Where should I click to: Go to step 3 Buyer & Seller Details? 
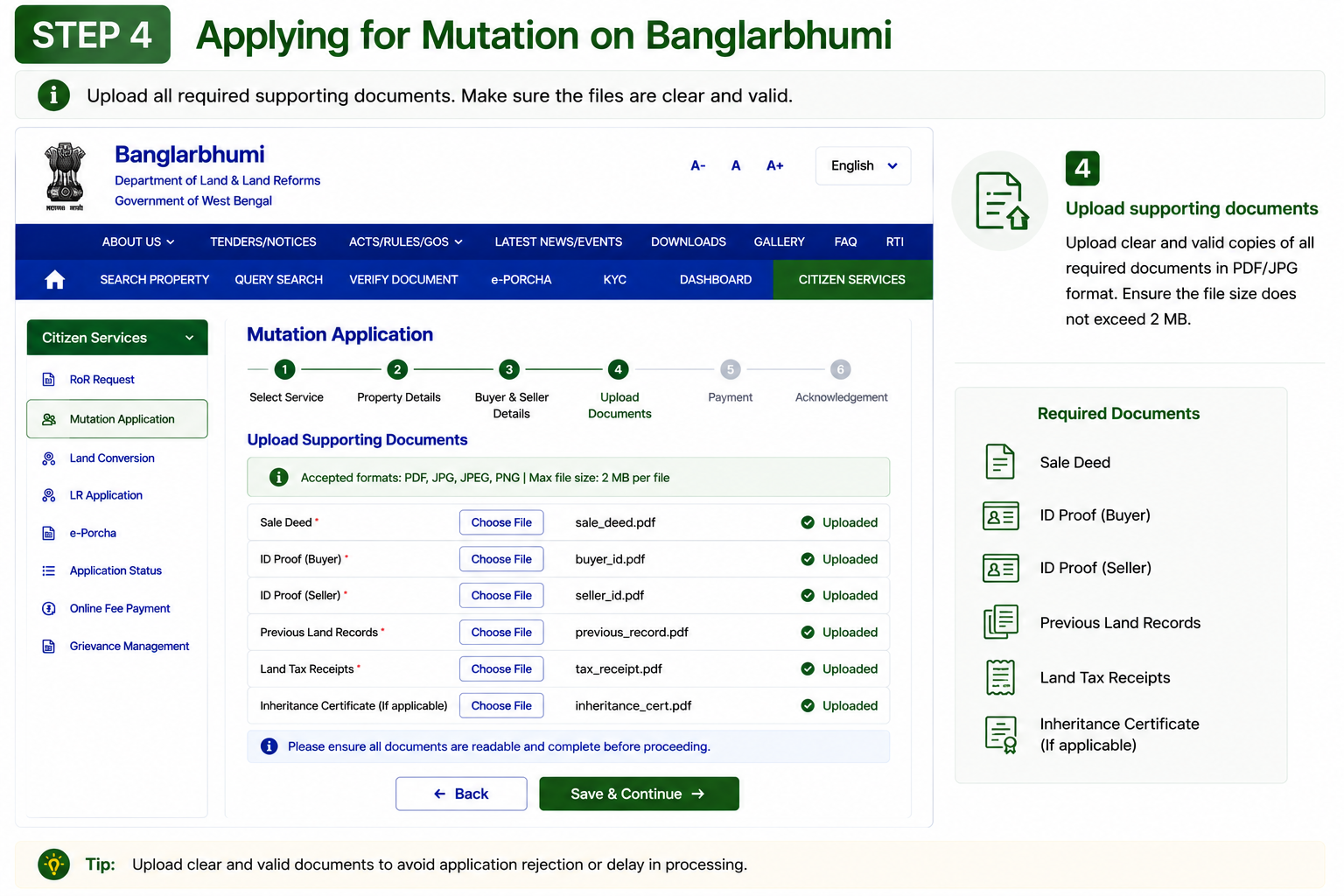coord(509,369)
